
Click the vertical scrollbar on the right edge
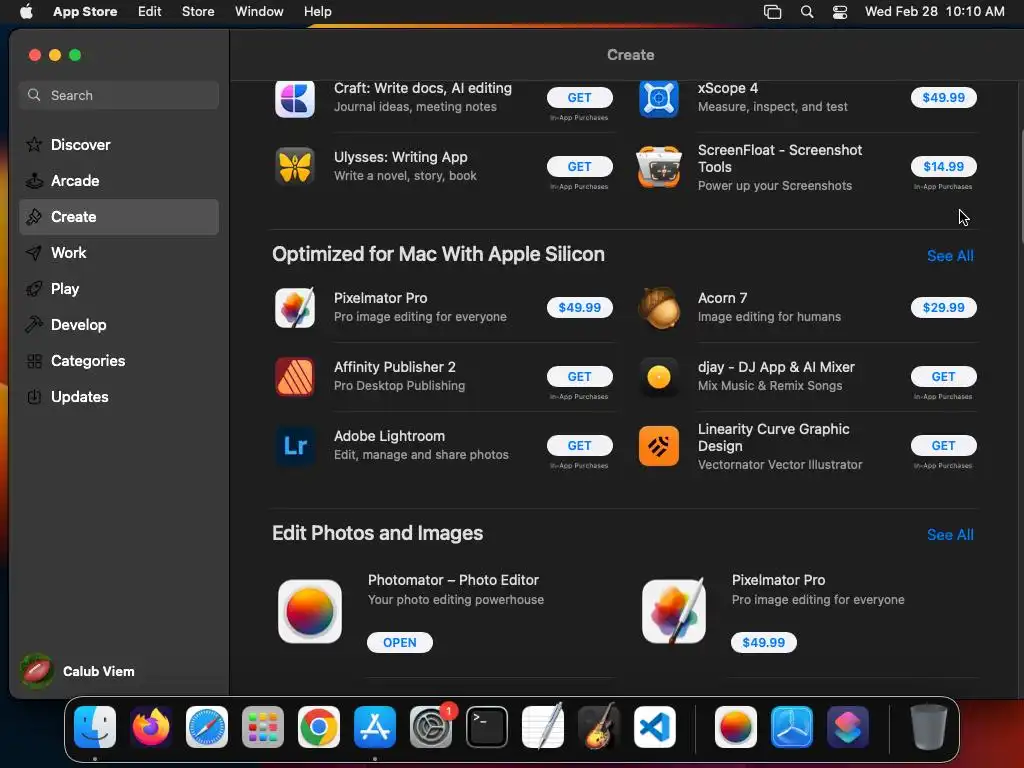pyautogui.click(x=1021, y=186)
